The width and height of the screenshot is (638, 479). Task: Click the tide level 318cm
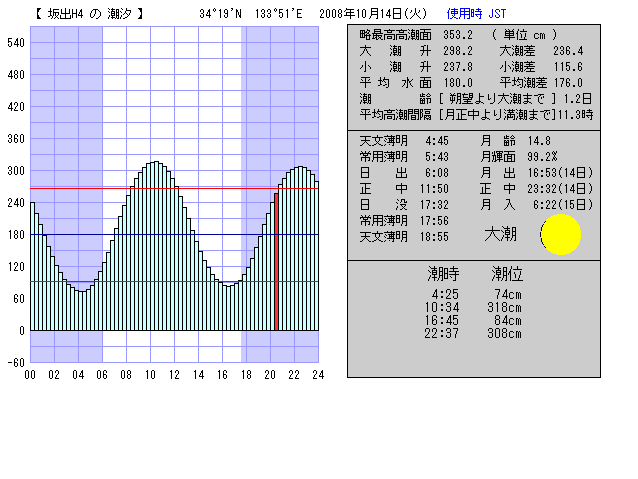pyautogui.click(x=505, y=307)
